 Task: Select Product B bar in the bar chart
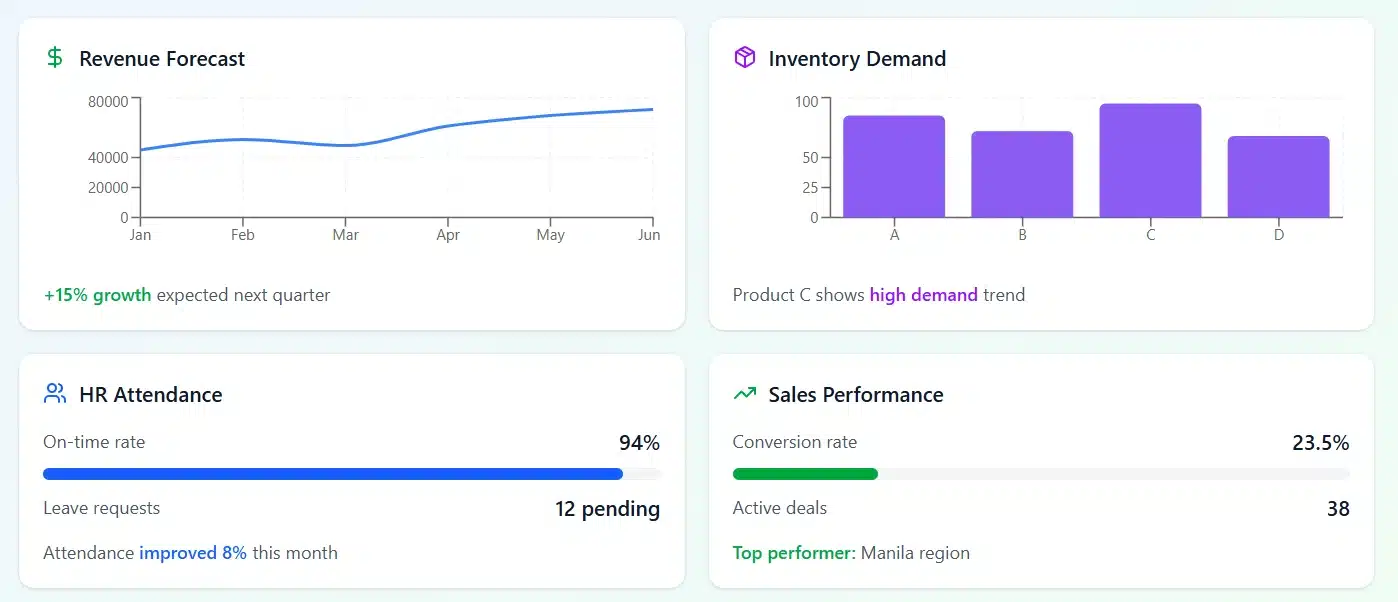[1022, 175]
